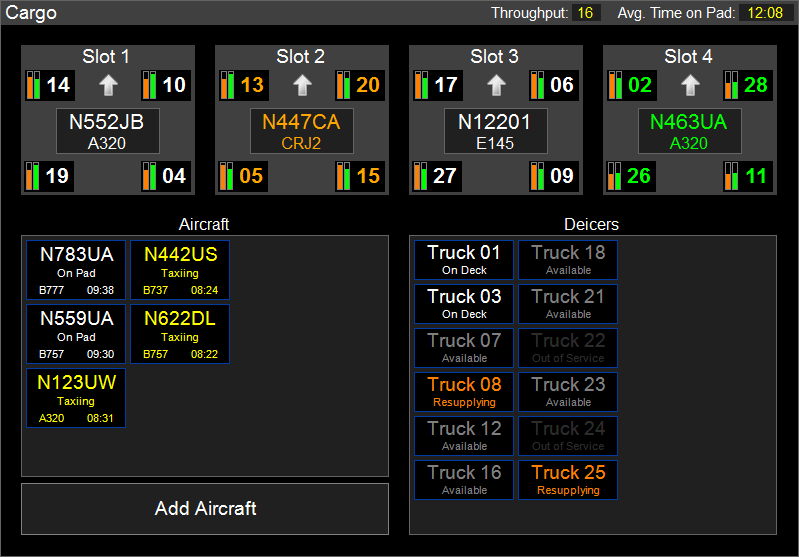Click the up arrow icon in Slot 3
This screenshot has width=799, height=557.
496,85
